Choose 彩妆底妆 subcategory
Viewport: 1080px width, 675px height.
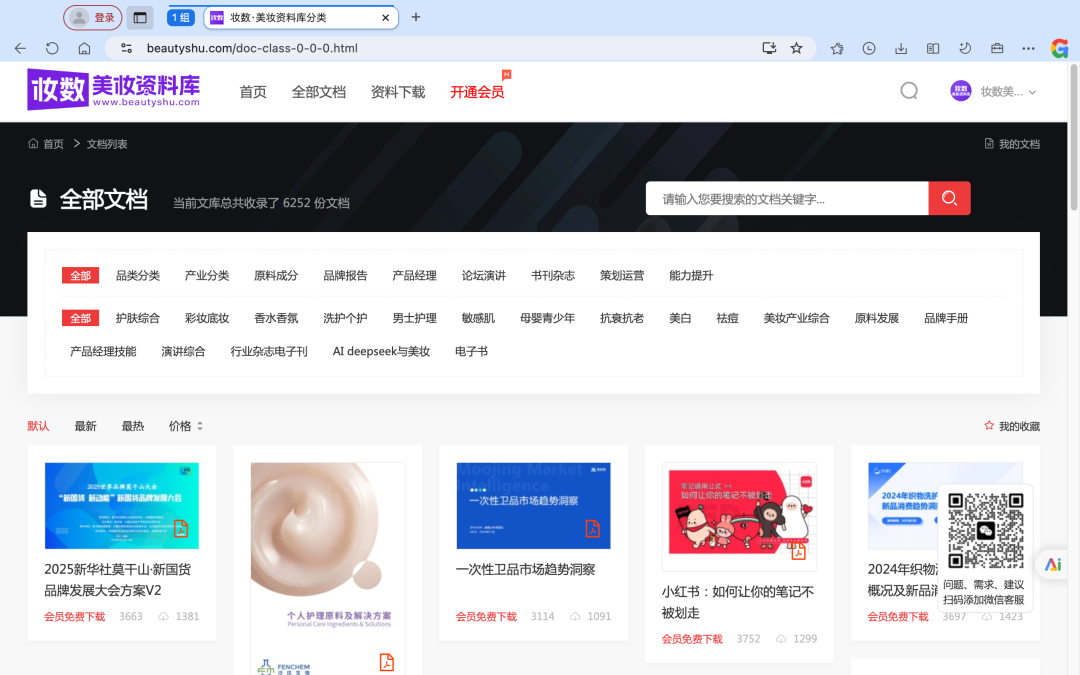click(207, 318)
